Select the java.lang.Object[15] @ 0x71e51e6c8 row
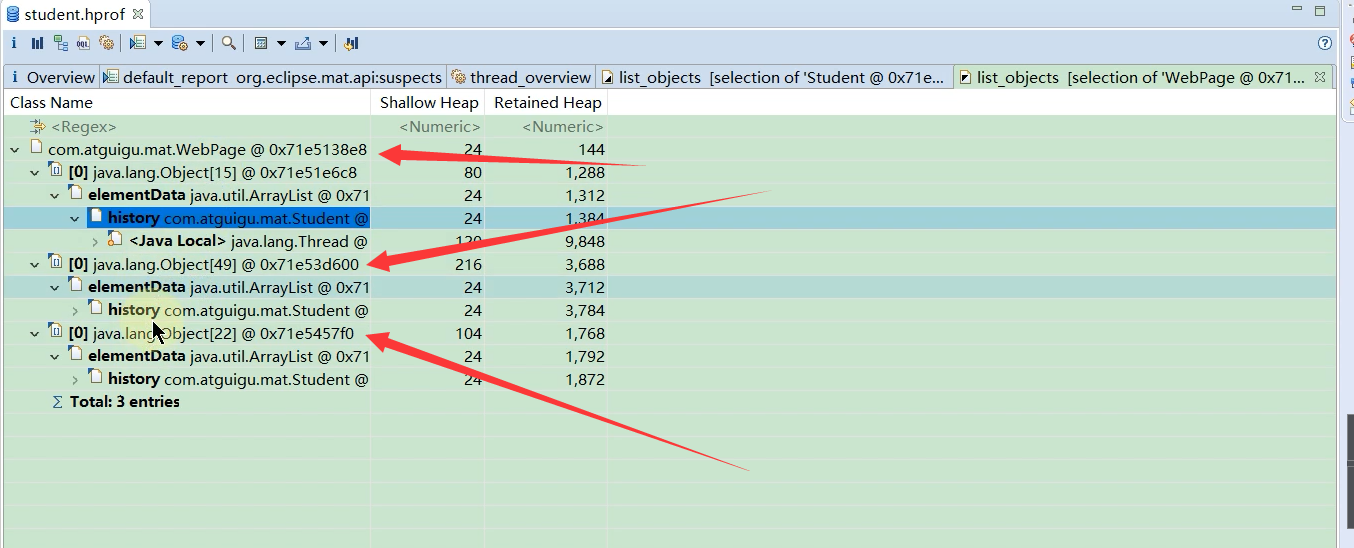The image size is (1354, 548). pos(669,173)
